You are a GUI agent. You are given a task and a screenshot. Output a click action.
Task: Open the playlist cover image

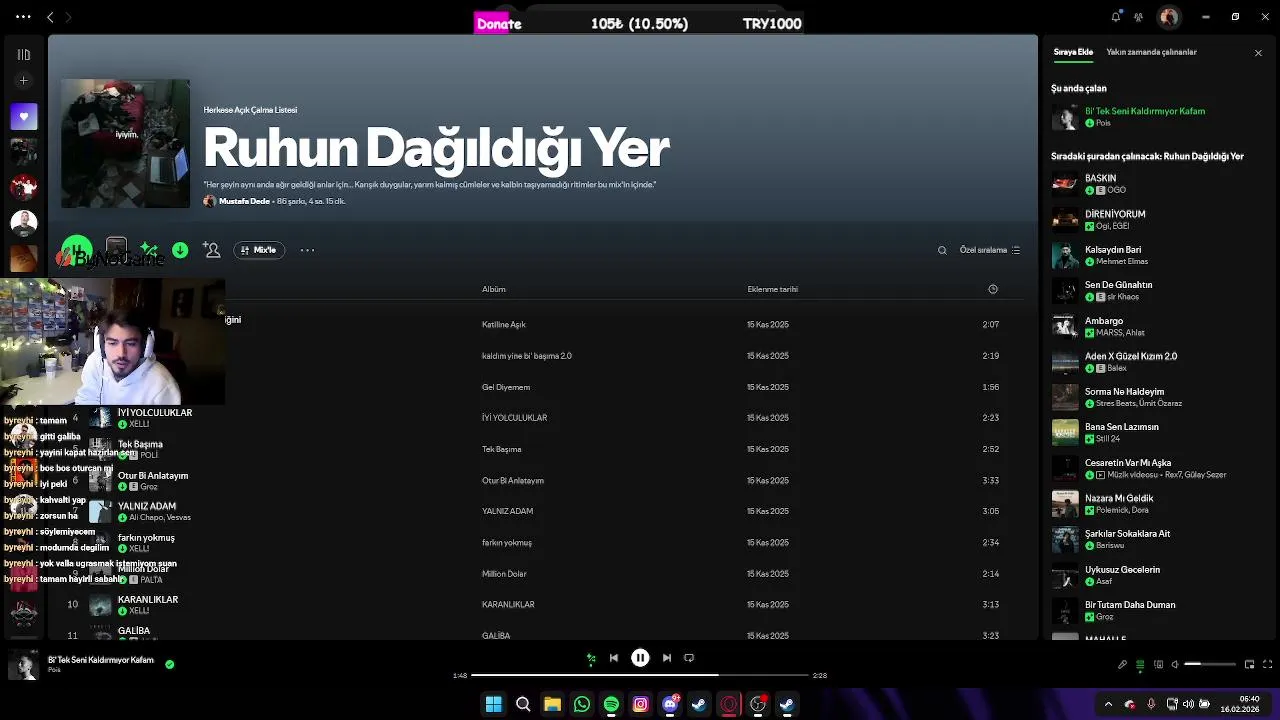pos(125,143)
